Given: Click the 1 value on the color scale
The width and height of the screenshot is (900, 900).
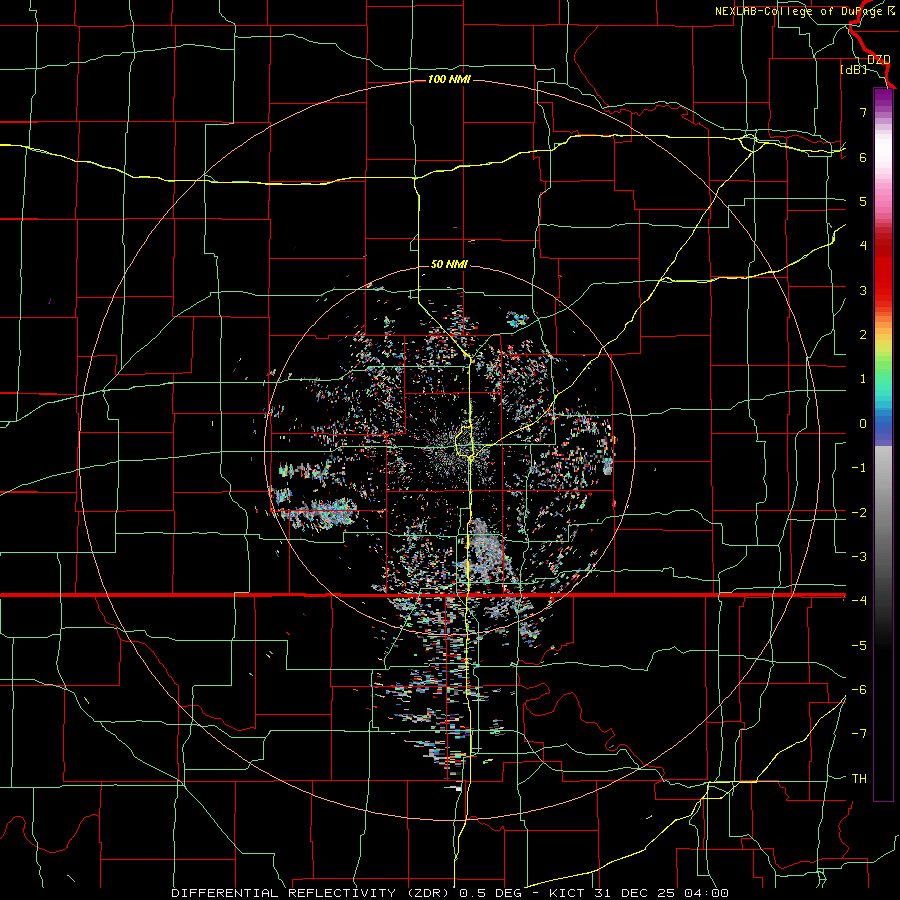Looking at the screenshot, I should click(x=863, y=379).
